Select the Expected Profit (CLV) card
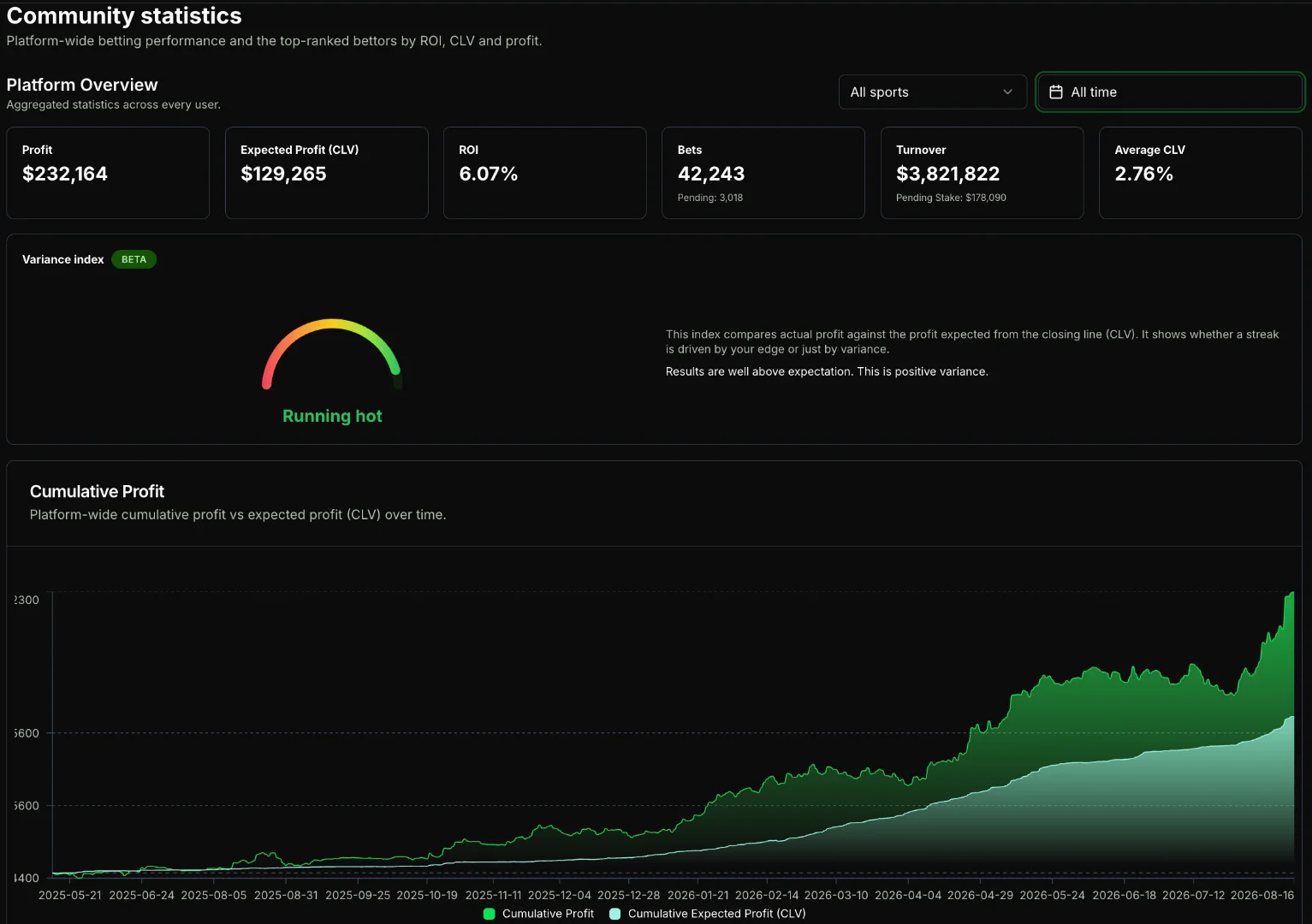1312x924 pixels. tap(326, 173)
